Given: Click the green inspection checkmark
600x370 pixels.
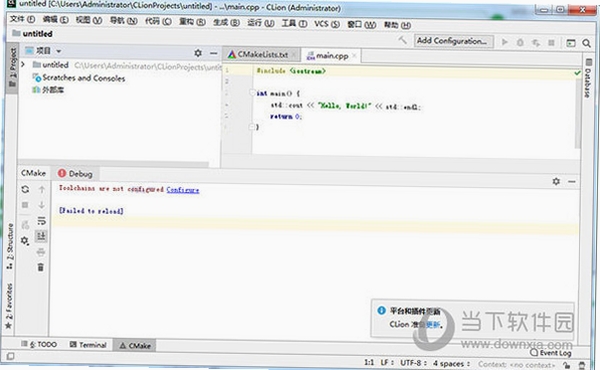Looking at the screenshot, I should click(x=577, y=72).
